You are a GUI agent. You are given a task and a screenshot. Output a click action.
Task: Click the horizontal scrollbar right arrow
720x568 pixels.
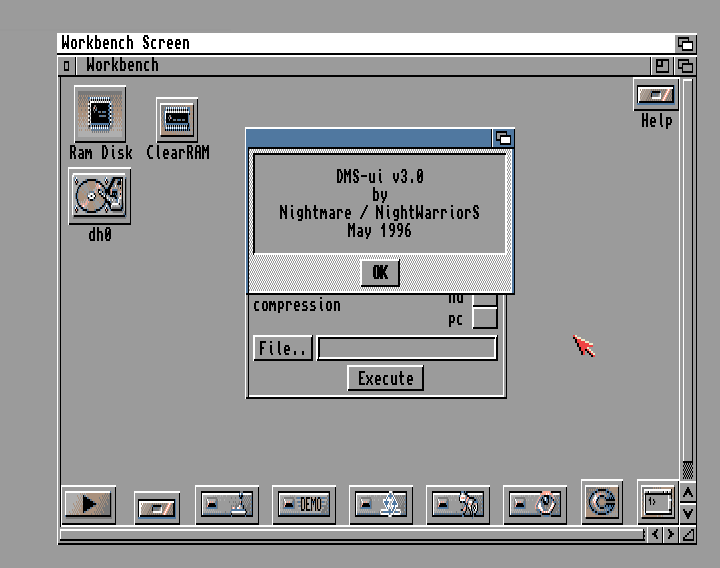(670, 535)
